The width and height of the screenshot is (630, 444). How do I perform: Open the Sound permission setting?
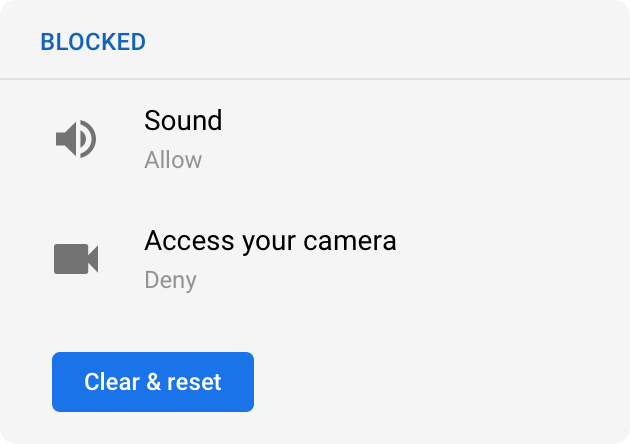pos(183,139)
